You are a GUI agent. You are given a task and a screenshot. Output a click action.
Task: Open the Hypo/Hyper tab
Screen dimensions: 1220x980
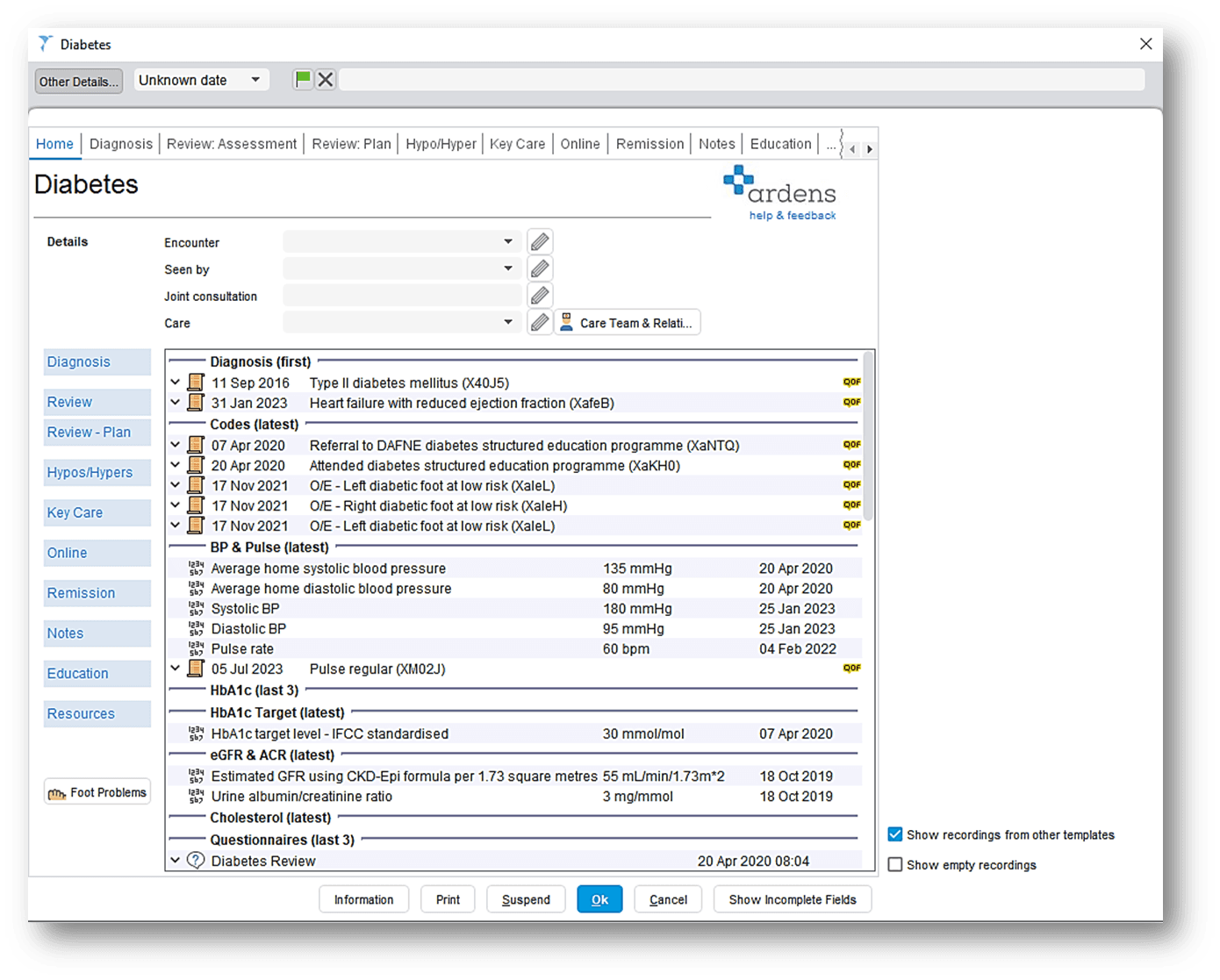[x=441, y=144]
